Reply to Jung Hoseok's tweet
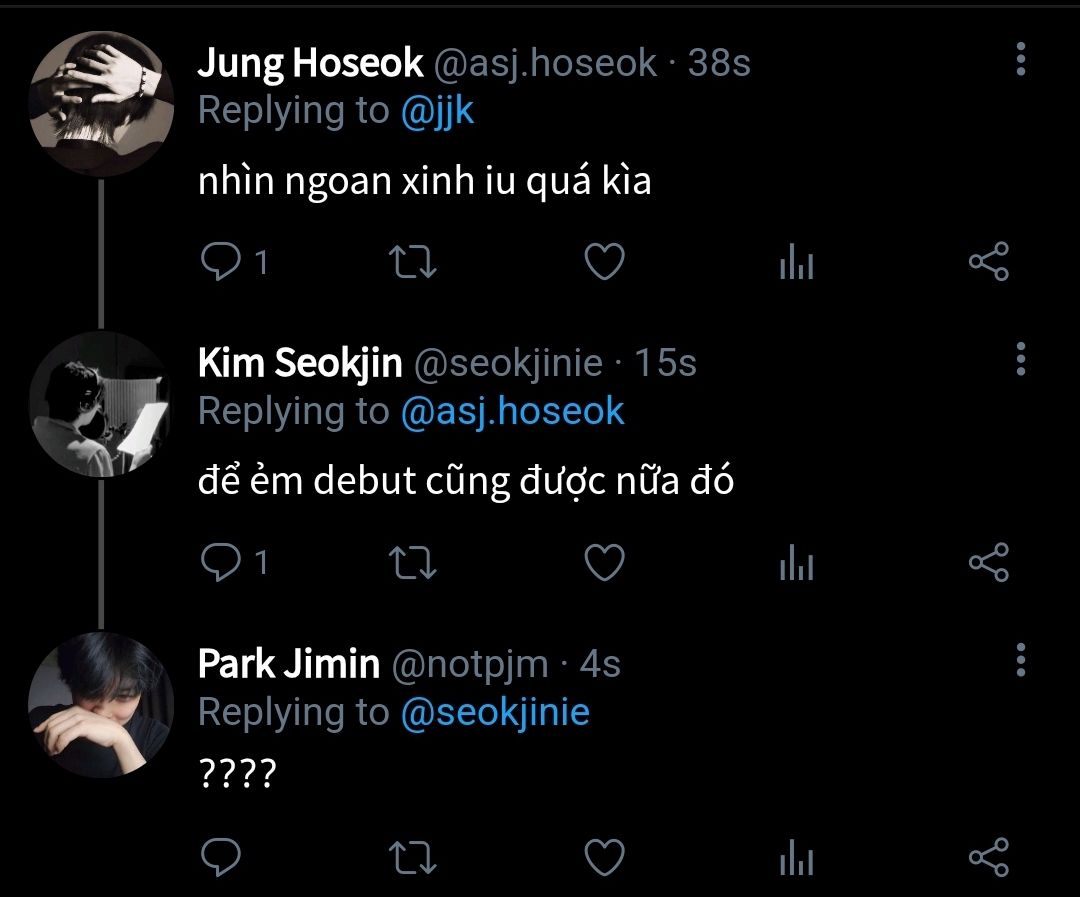The width and height of the screenshot is (1080, 897). click(x=218, y=263)
